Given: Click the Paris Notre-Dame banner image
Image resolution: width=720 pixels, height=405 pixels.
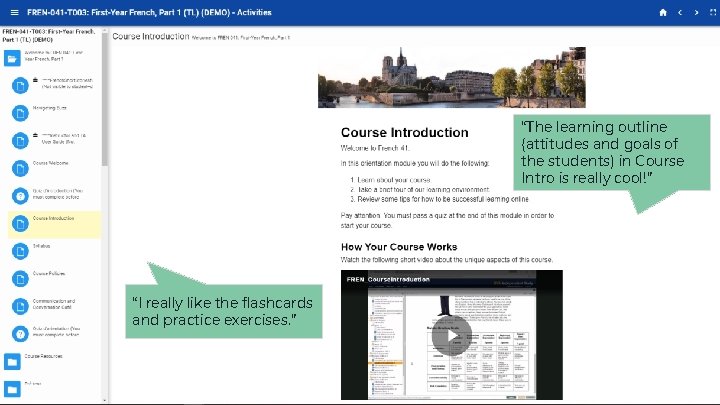Looking at the screenshot, I should (x=451, y=77).
